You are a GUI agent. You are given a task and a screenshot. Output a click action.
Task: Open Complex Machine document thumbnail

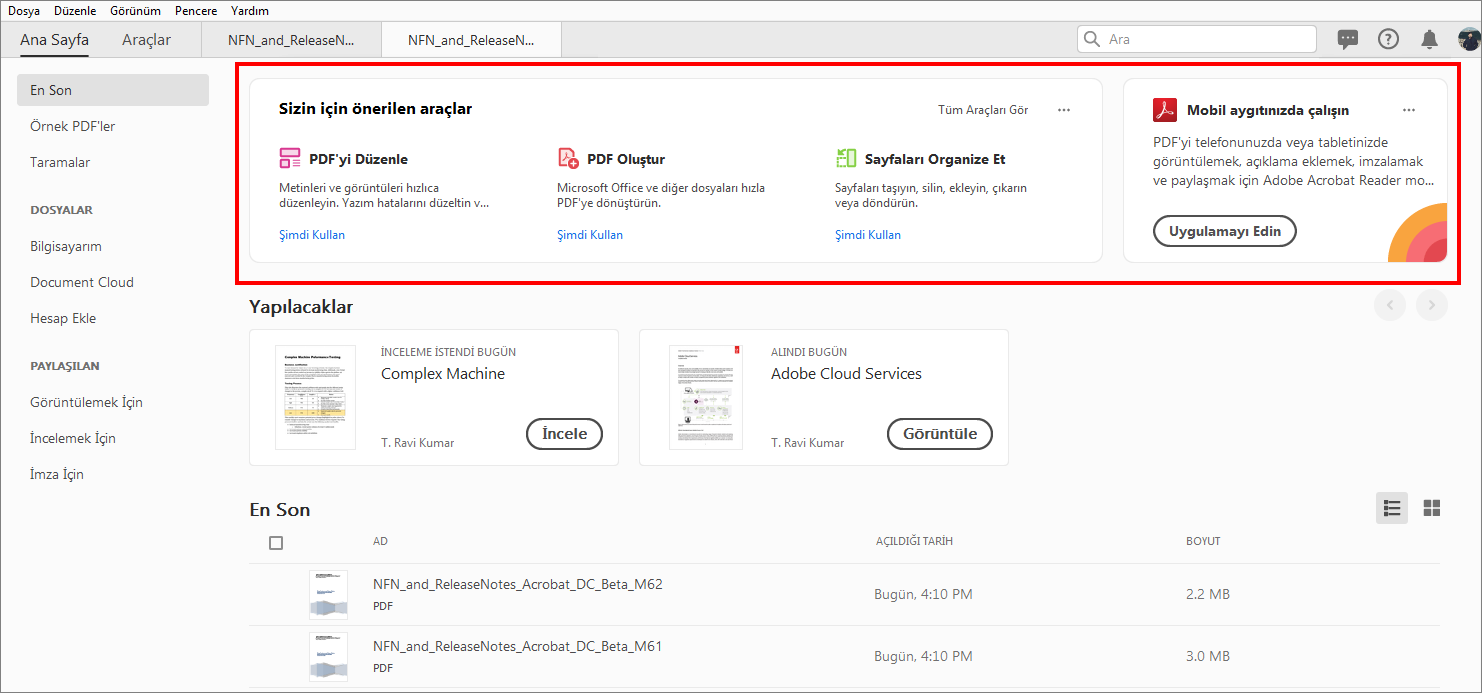[x=315, y=397]
